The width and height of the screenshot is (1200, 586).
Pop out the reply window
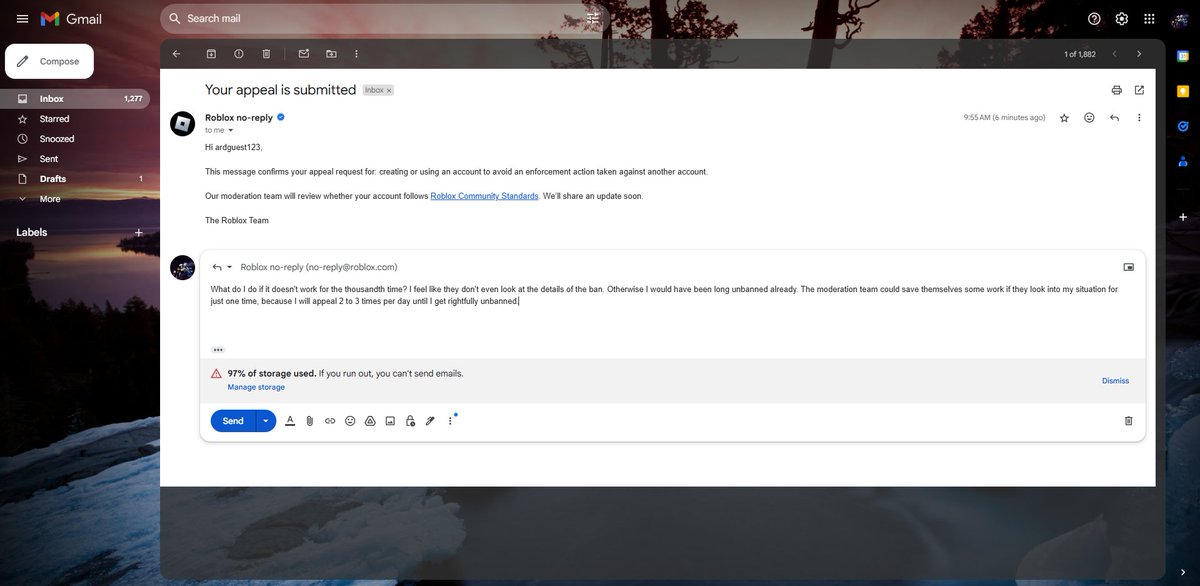1129,267
